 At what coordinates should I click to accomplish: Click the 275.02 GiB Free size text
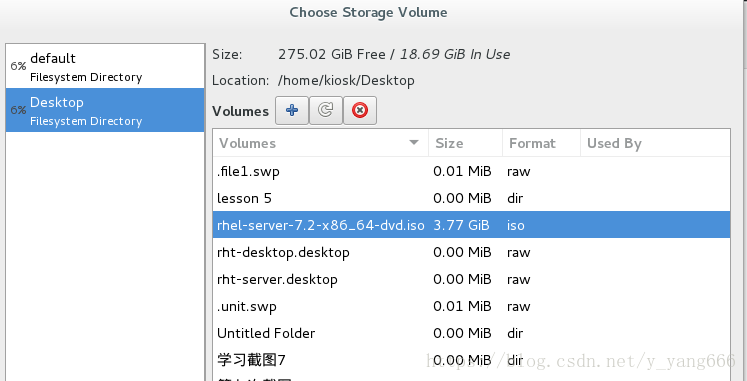point(332,54)
